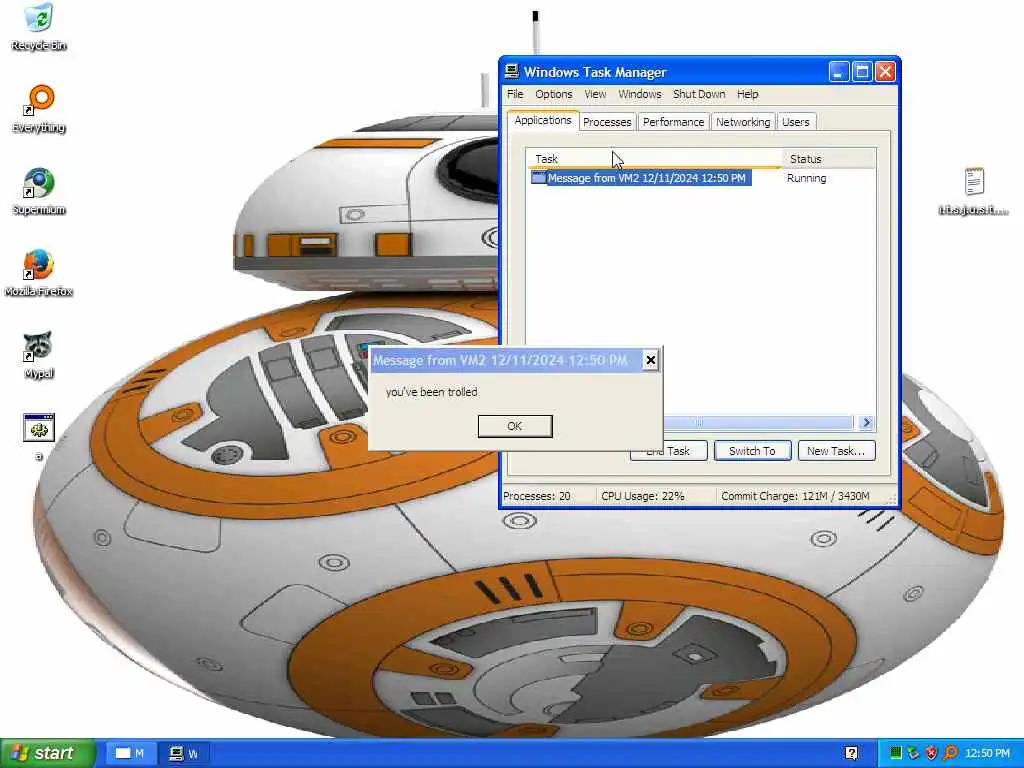Screen dimensions: 1024x768
Task: Click the red Security Center shield tray icon
Action: (931, 753)
